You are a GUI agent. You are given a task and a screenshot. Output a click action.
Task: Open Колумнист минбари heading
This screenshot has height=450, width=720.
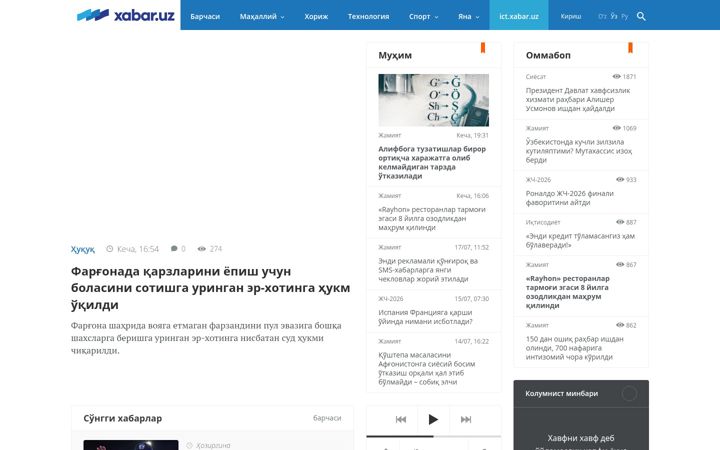pyautogui.click(x=562, y=394)
